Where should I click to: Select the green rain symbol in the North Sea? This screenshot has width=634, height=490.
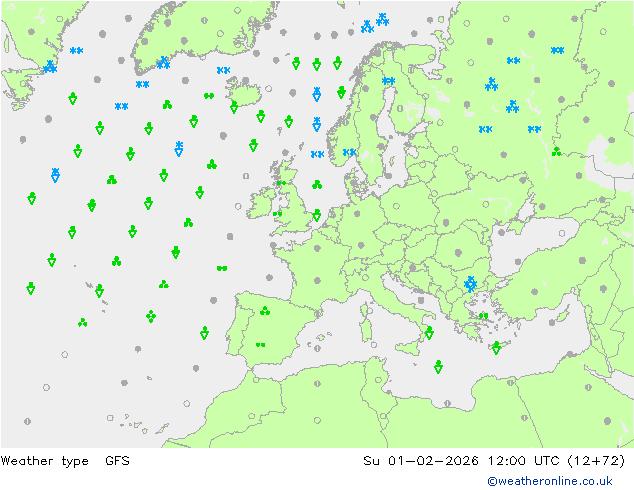317,185
